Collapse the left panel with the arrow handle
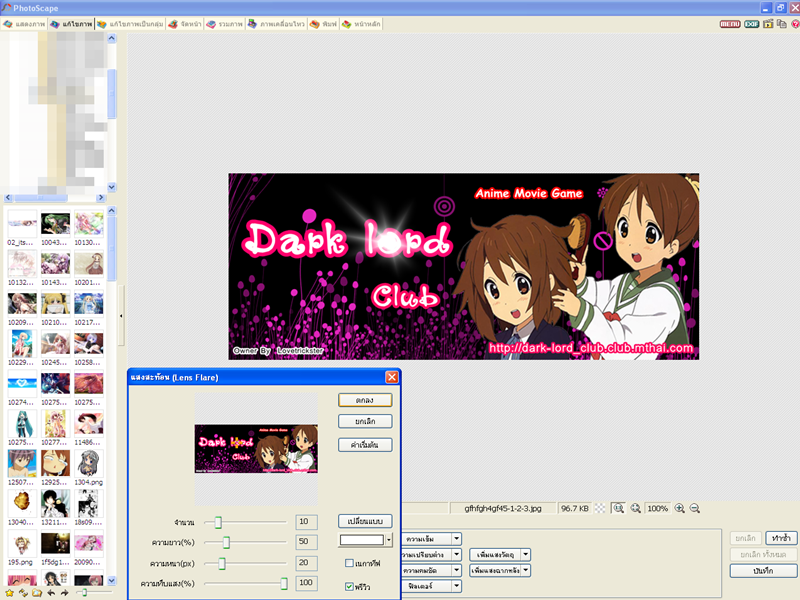The image size is (800, 600). (x=121, y=316)
